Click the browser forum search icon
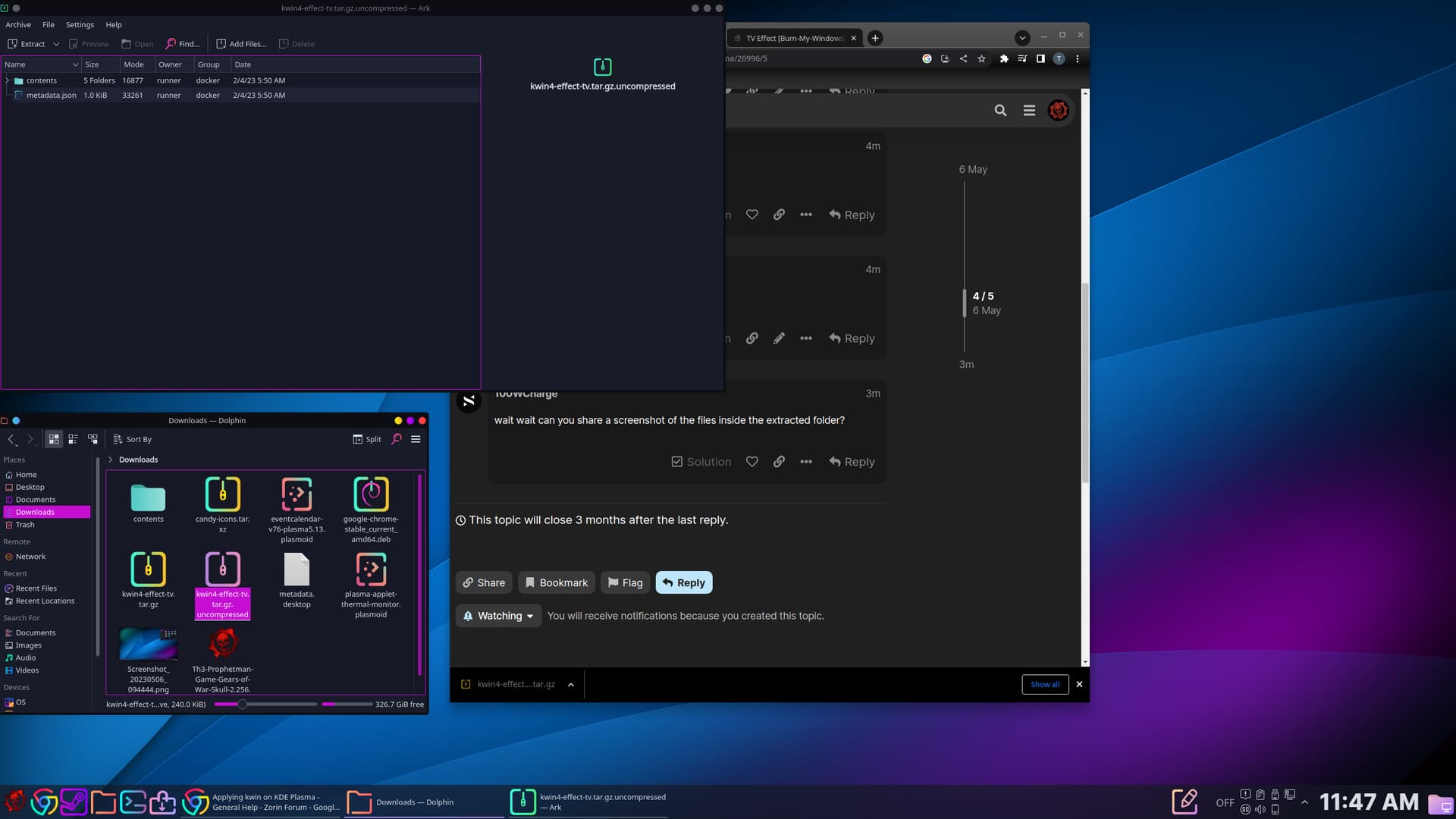Image resolution: width=1456 pixels, height=819 pixels. click(x=1000, y=111)
